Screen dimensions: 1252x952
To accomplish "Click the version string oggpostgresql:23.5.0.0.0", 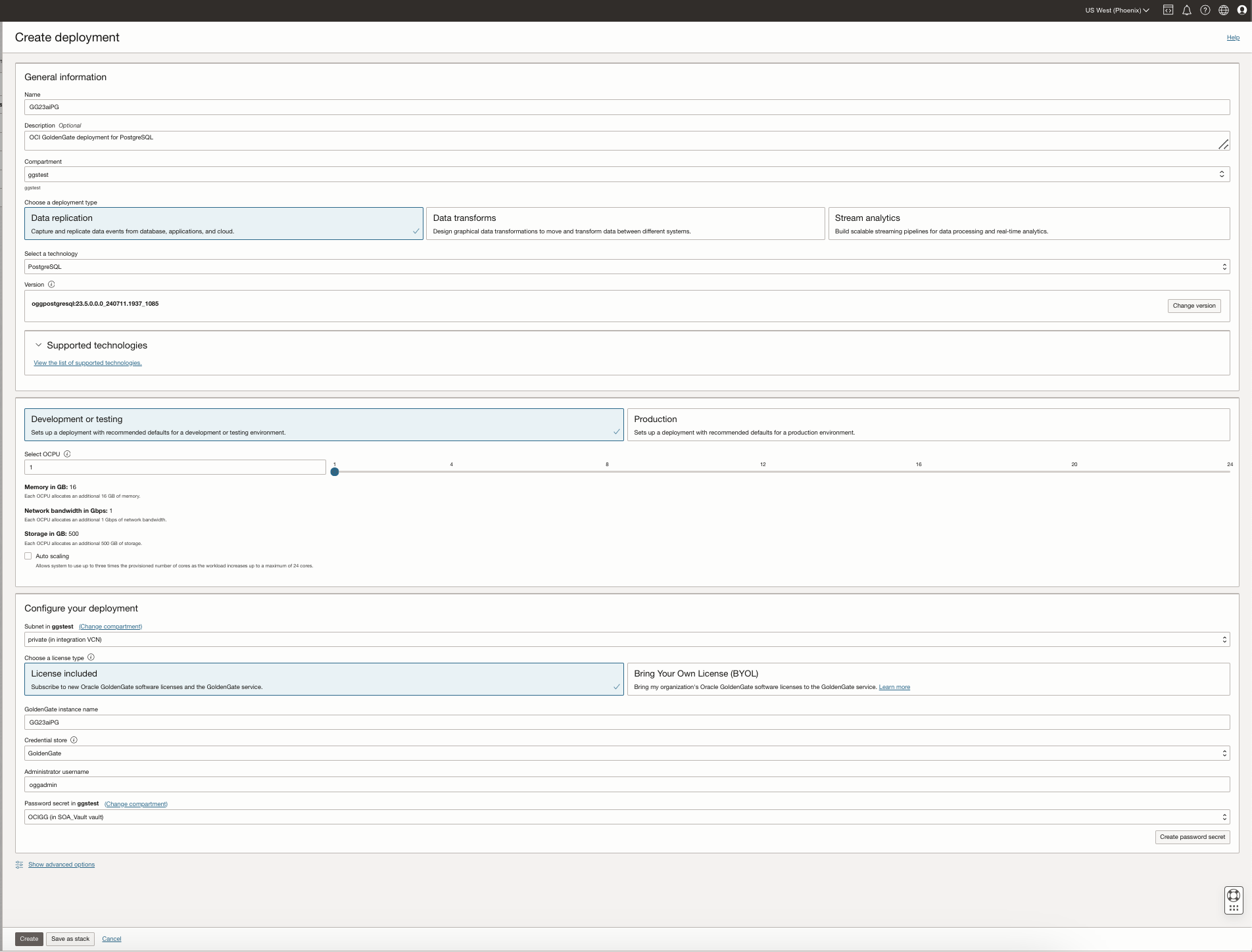I will 95,304.
